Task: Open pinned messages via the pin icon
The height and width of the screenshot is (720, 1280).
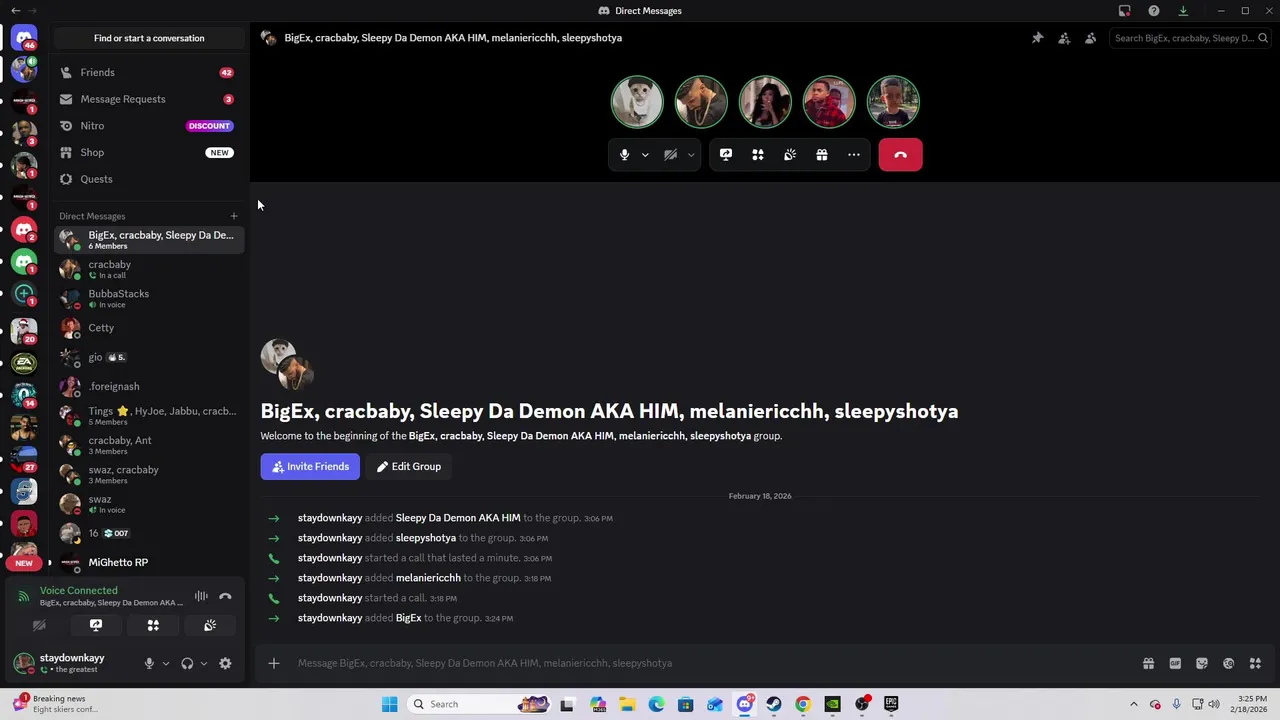Action: coord(1037,38)
